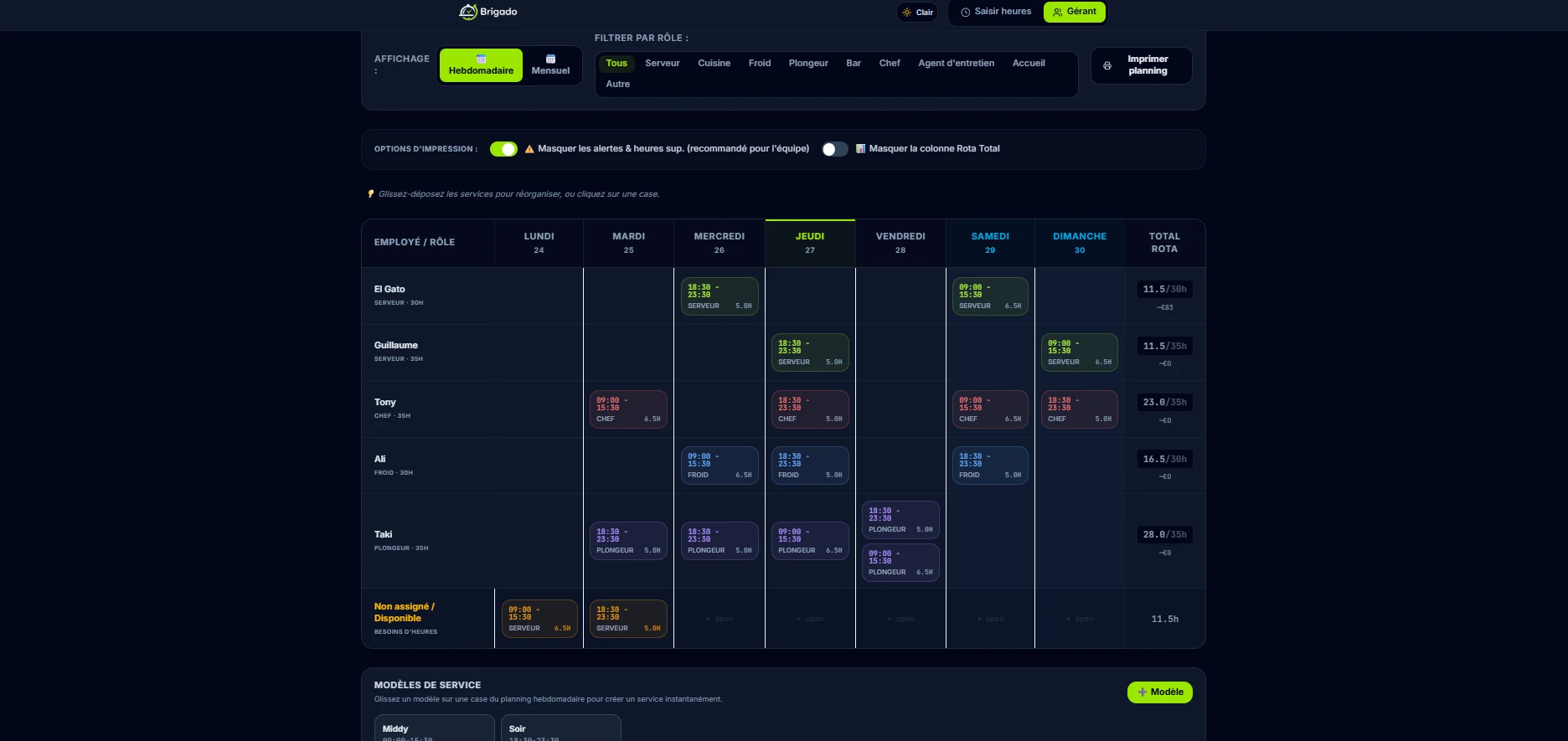Click the + Modèle button
1568x741 pixels.
coord(1159,692)
